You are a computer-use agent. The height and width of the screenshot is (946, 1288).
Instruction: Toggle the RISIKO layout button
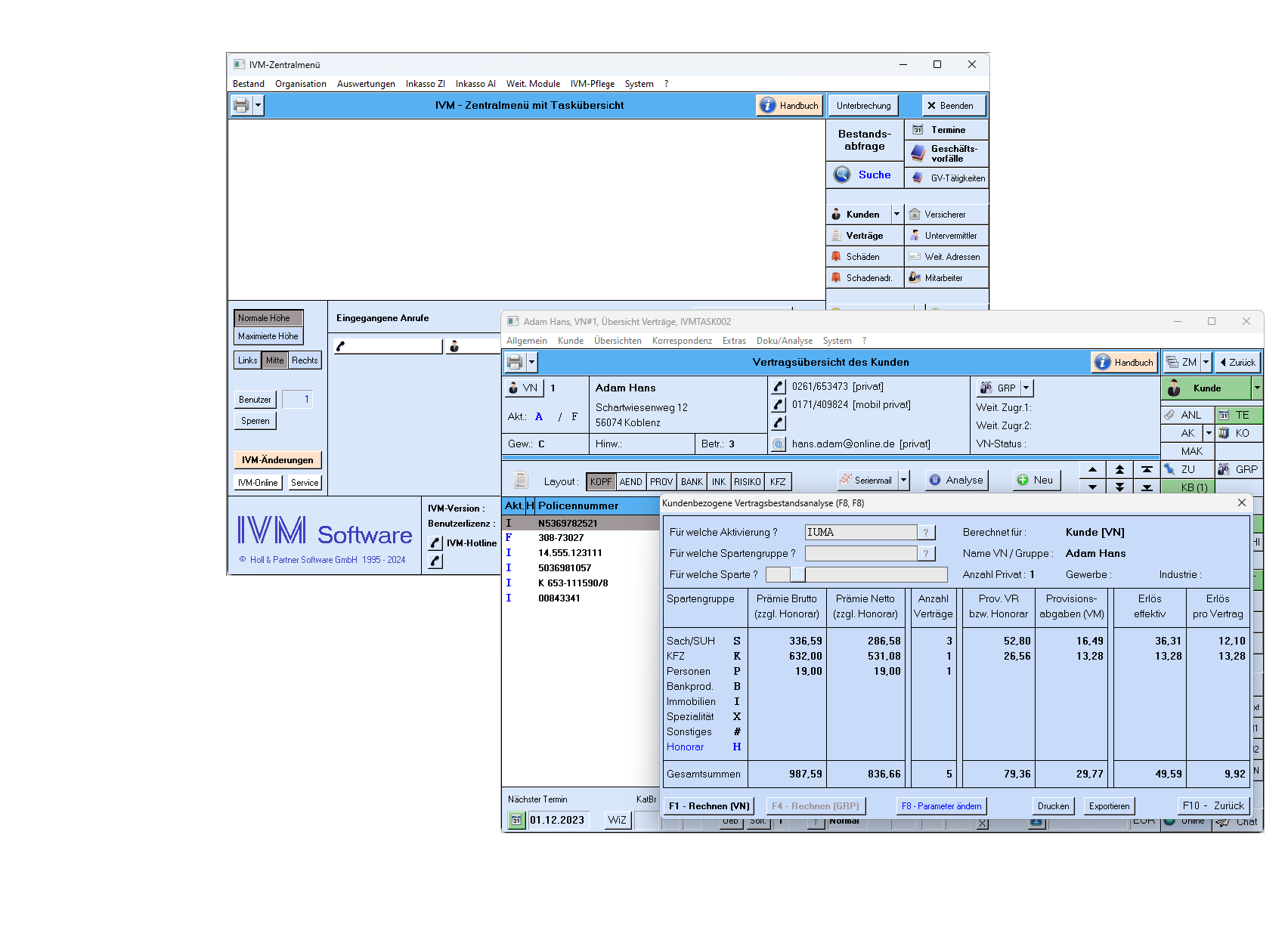(748, 482)
